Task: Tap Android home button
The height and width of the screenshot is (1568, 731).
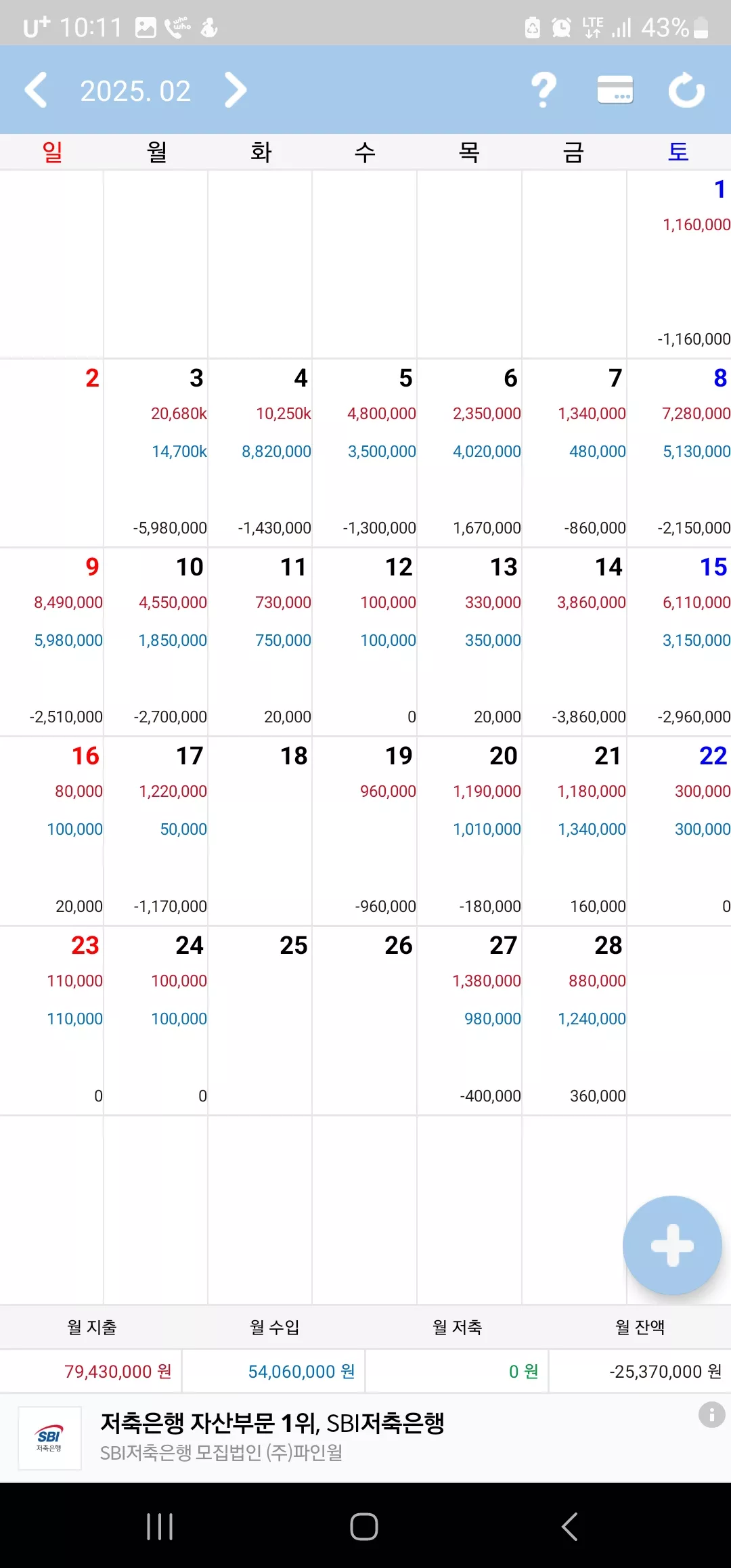Action: coord(364,1526)
